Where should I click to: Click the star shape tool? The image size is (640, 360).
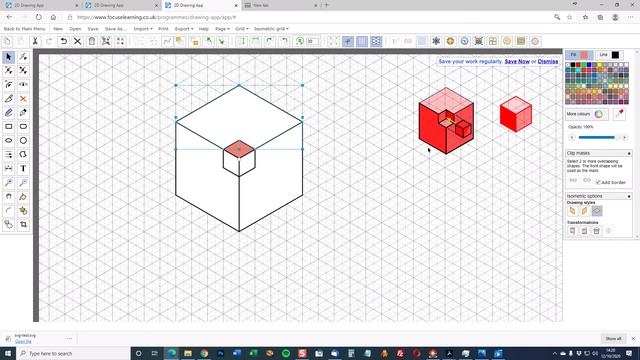click(x=23, y=211)
